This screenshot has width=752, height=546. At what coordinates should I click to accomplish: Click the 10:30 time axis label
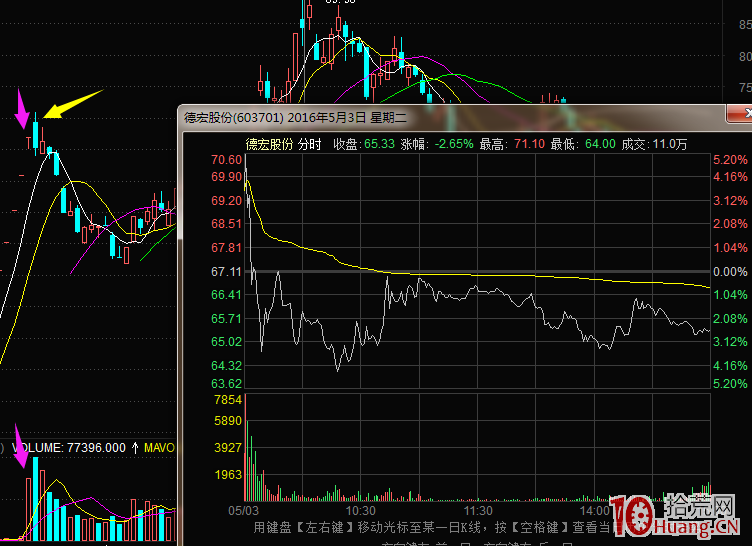coord(361,510)
